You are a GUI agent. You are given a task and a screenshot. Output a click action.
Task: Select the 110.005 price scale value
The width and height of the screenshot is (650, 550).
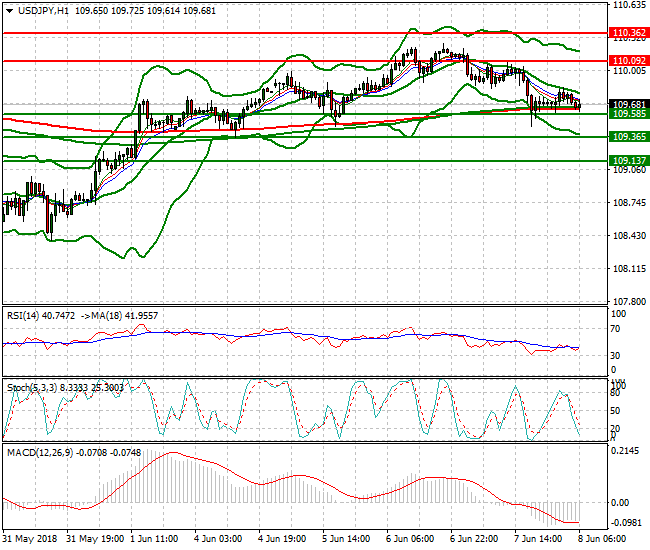629,71
